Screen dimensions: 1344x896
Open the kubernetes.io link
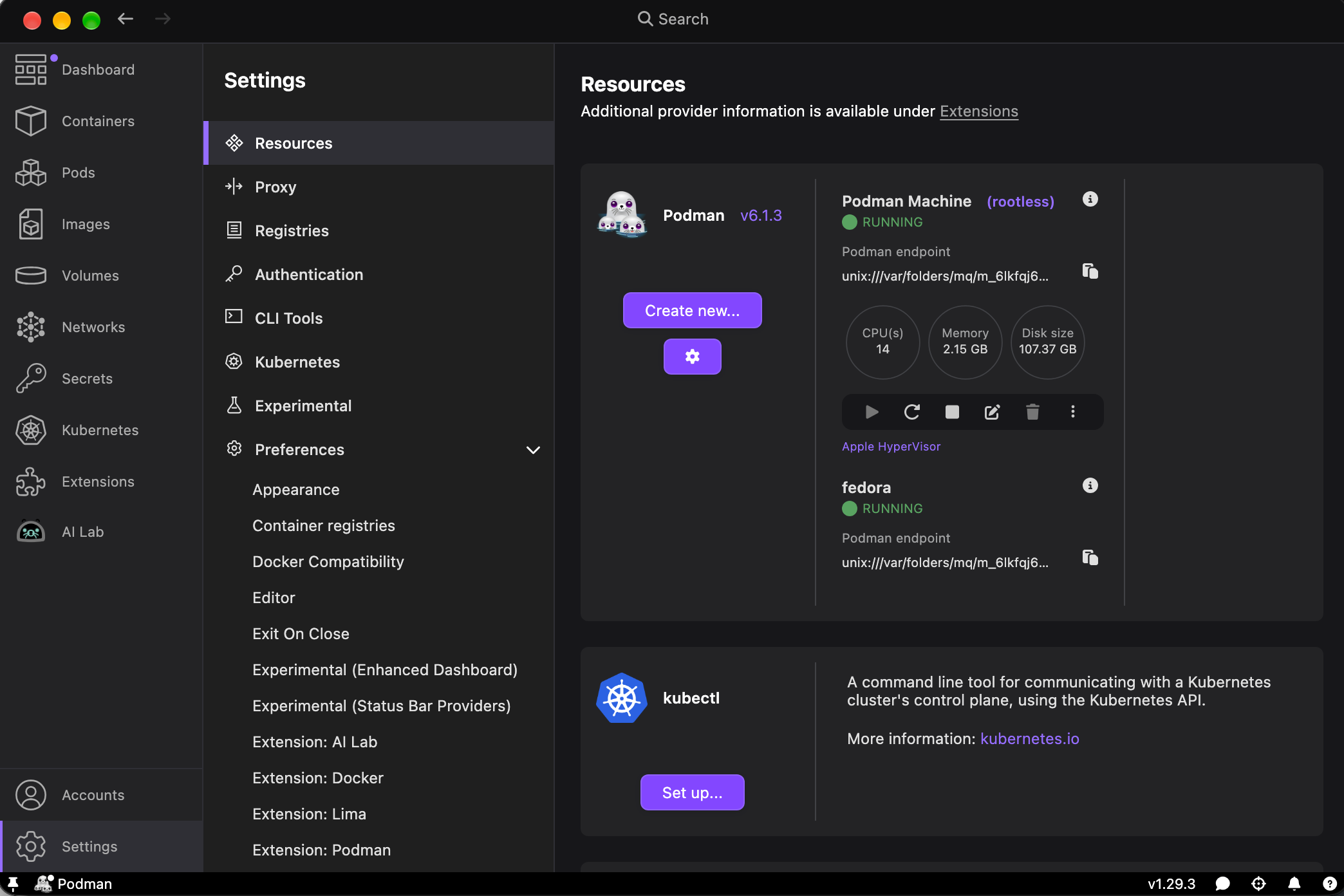(x=1029, y=739)
